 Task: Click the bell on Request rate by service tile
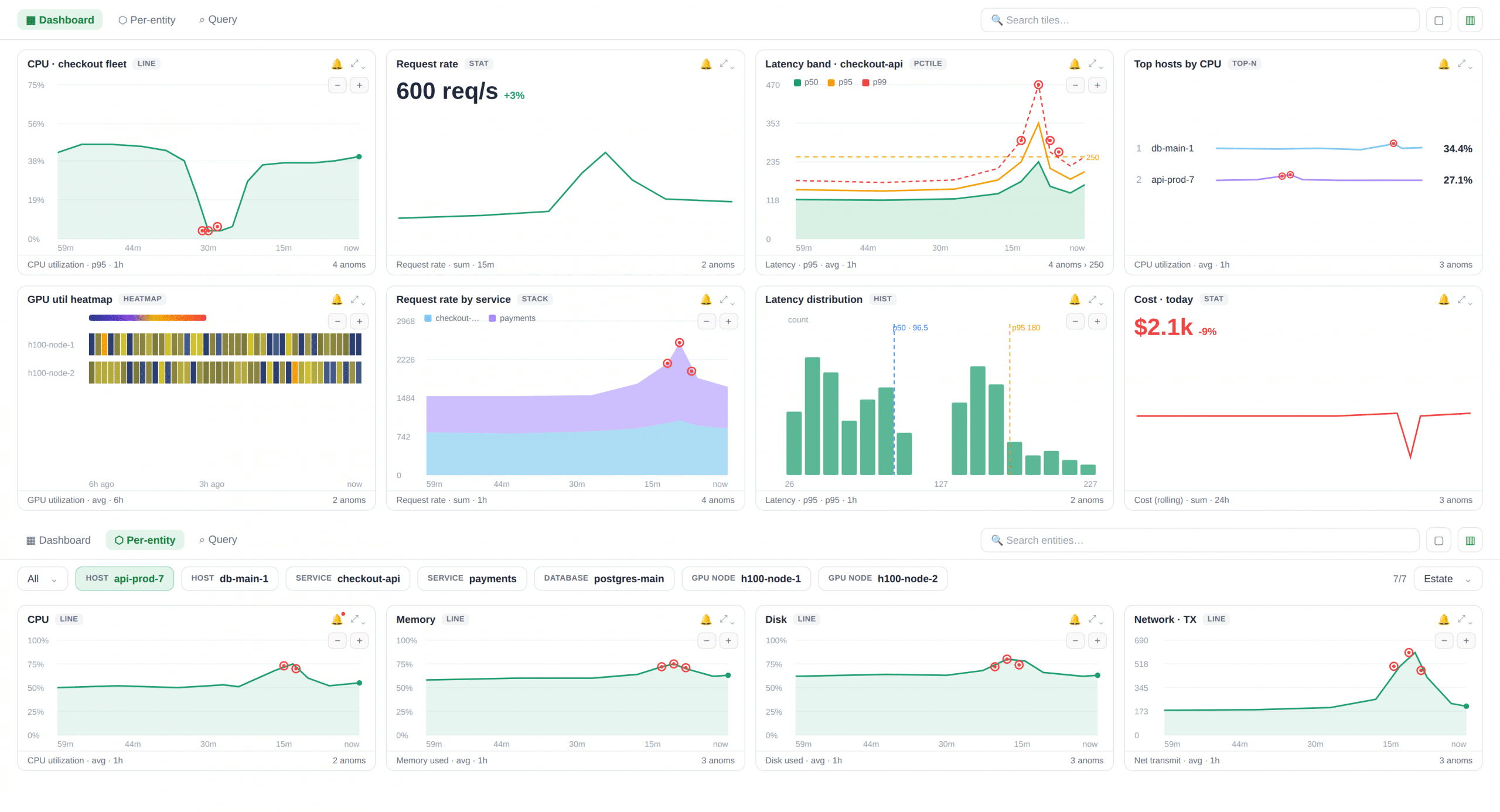706,299
